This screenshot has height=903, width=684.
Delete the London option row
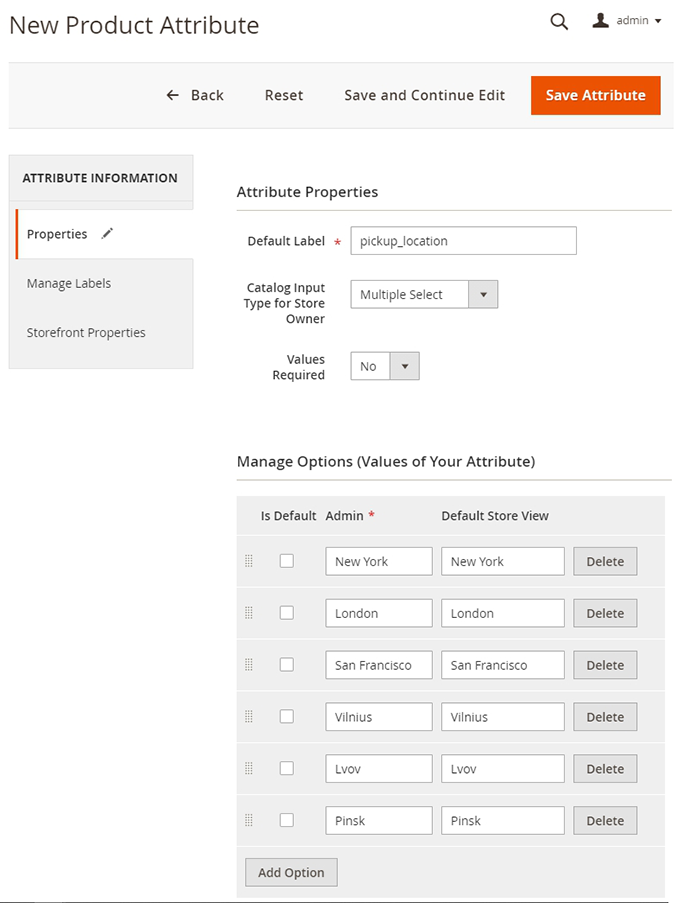click(604, 613)
